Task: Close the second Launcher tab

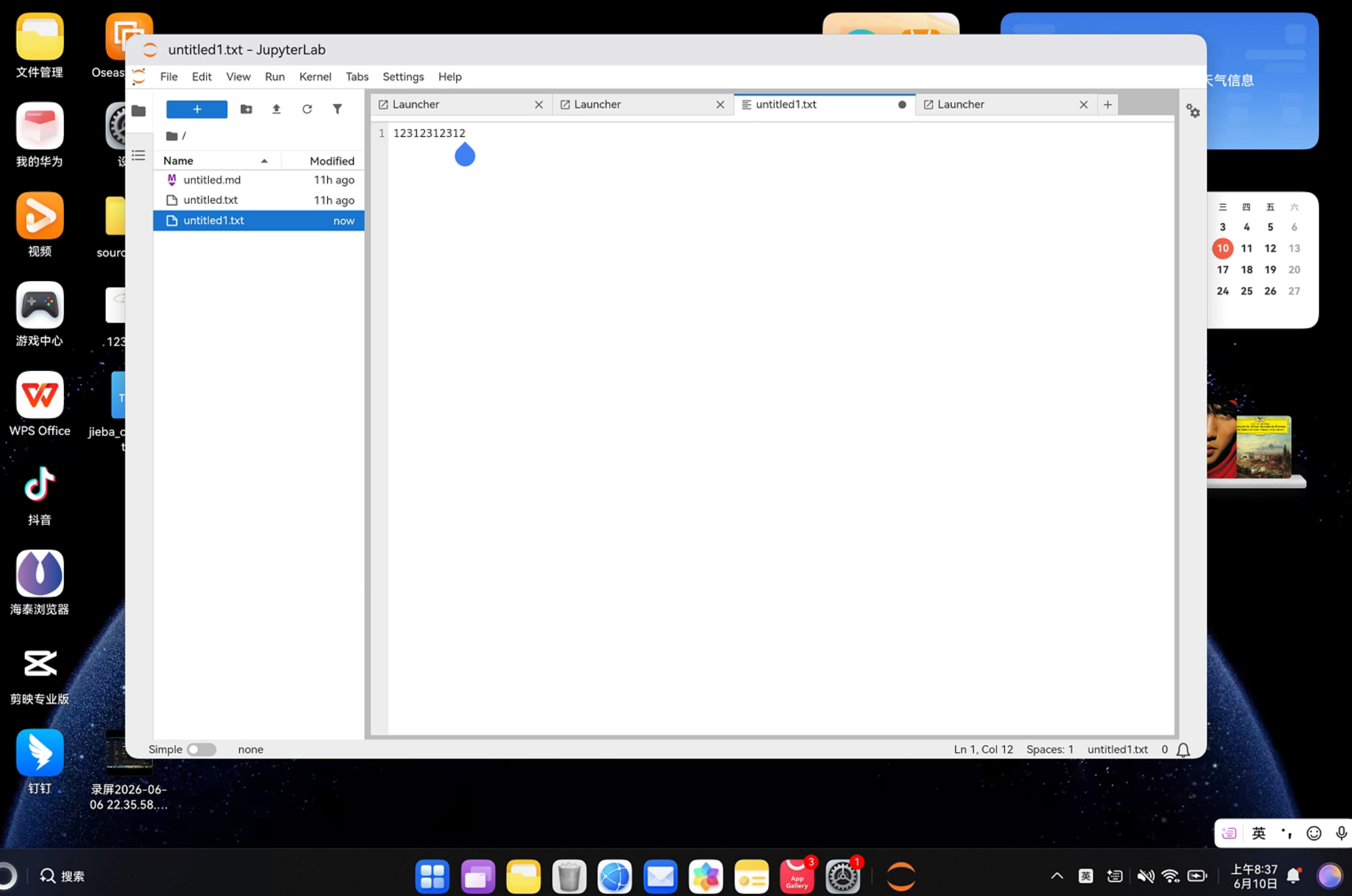Action: (x=720, y=104)
